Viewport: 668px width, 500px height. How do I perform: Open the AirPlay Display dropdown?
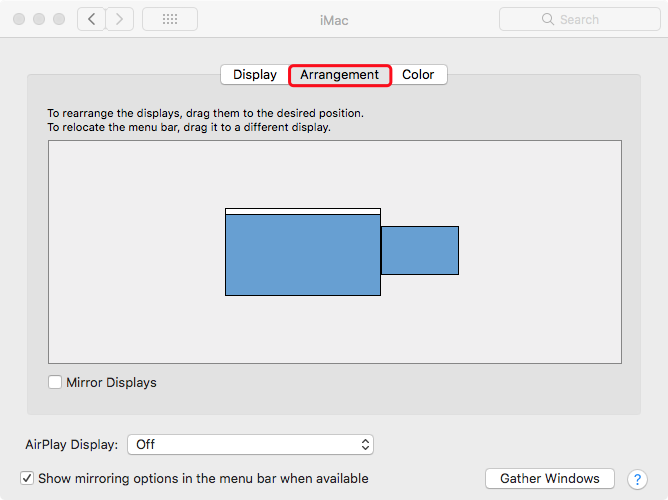point(250,445)
